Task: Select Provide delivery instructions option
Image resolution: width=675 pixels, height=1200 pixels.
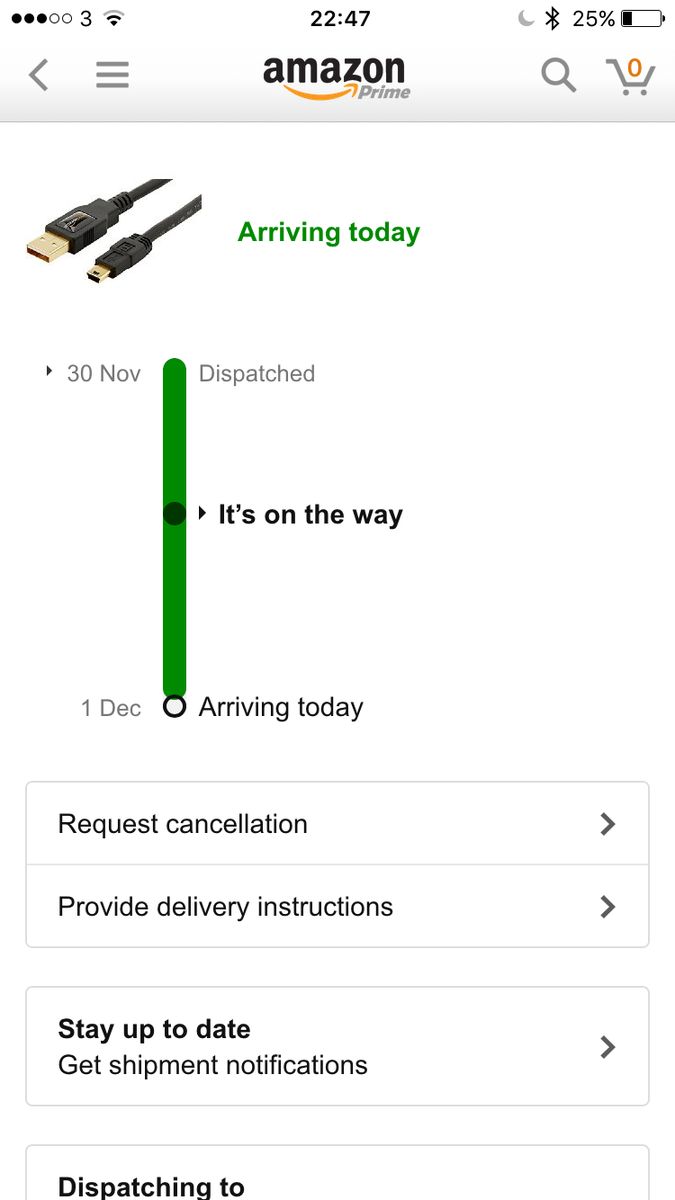Action: click(226, 907)
